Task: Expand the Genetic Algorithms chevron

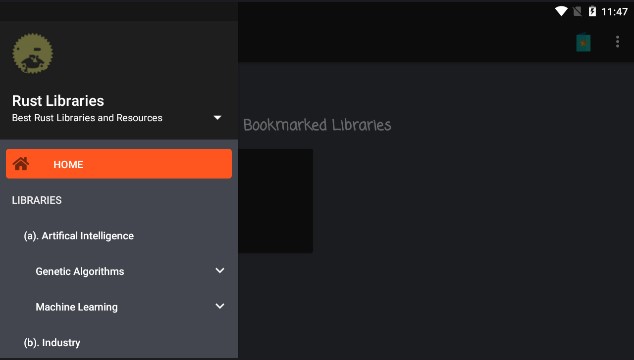Action: tap(220, 271)
